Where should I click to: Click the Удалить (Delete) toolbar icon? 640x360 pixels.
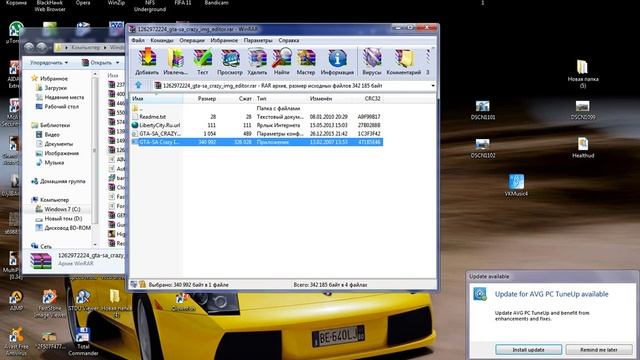click(x=257, y=62)
